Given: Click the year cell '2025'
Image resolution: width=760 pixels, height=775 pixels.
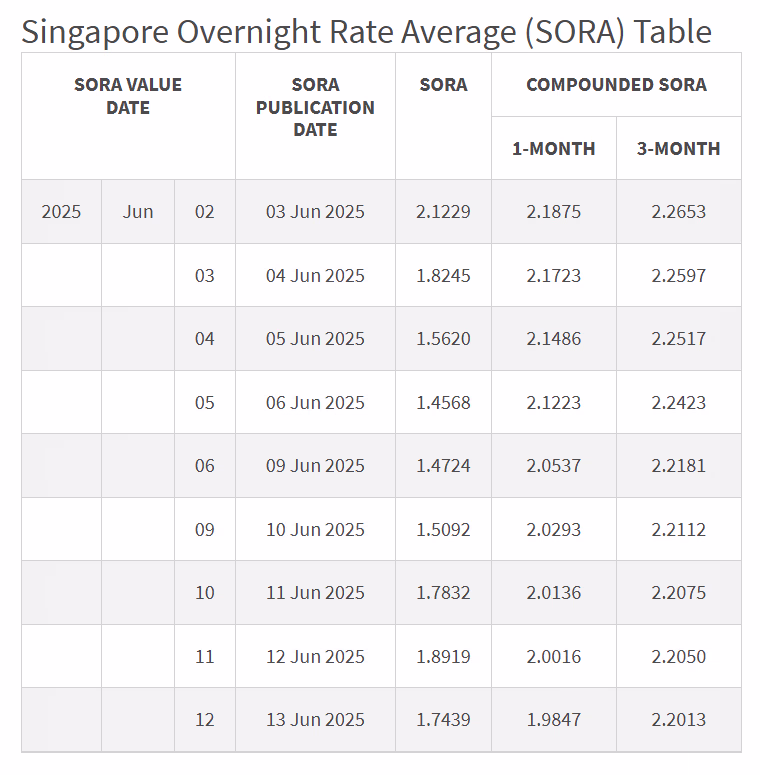Looking at the screenshot, I should tap(61, 212).
